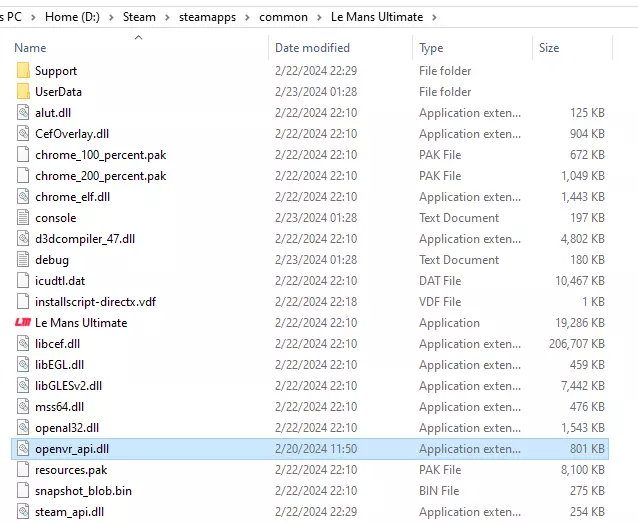Select the debug text document icon
638x523 pixels.
[23, 260]
